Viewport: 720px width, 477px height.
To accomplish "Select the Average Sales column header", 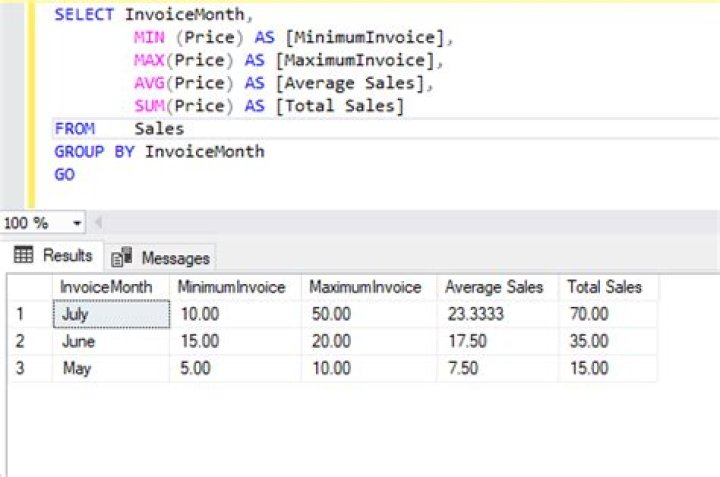I will (497, 287).
